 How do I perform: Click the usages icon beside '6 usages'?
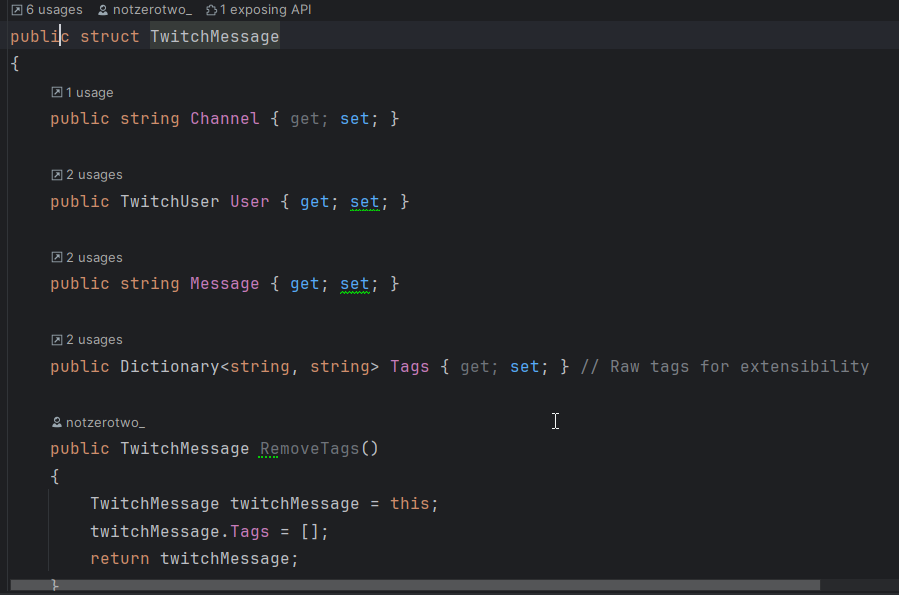coord(17,10)
